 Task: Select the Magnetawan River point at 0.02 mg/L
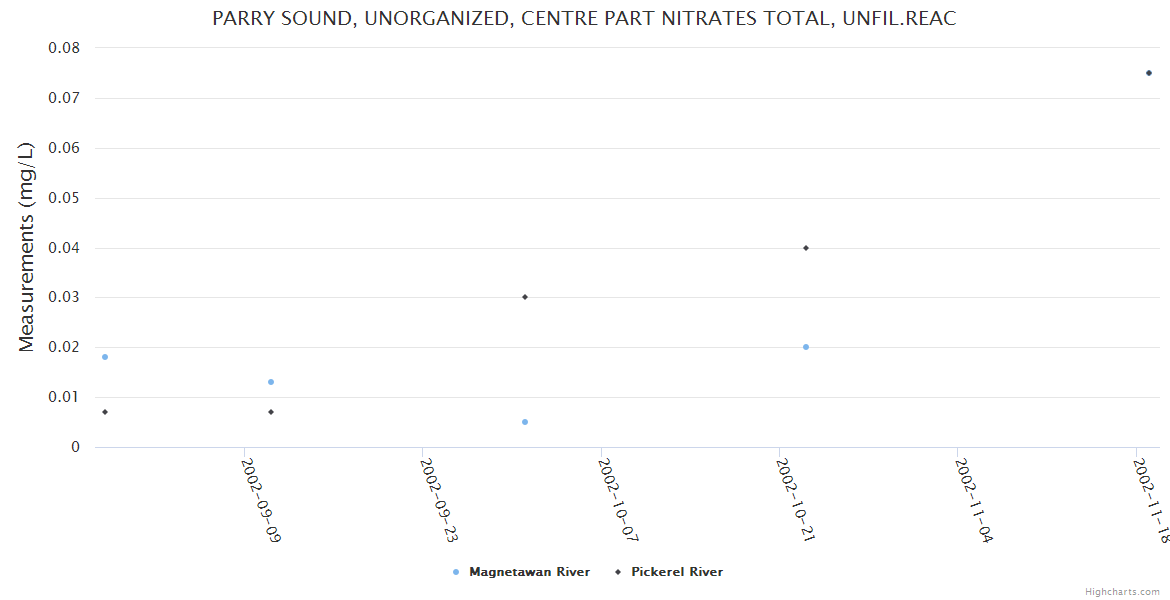point(806,347)
